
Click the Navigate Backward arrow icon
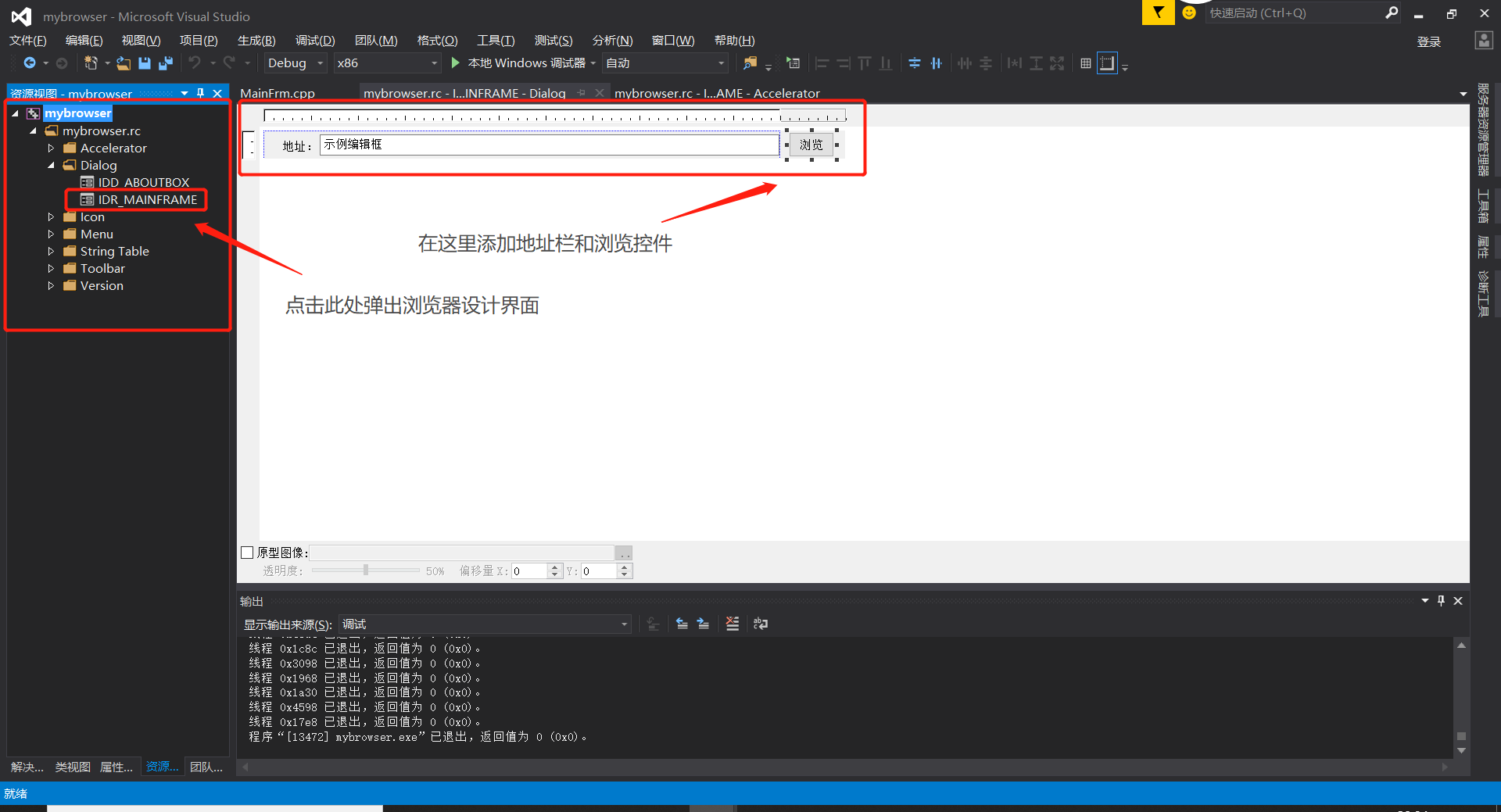30,63
